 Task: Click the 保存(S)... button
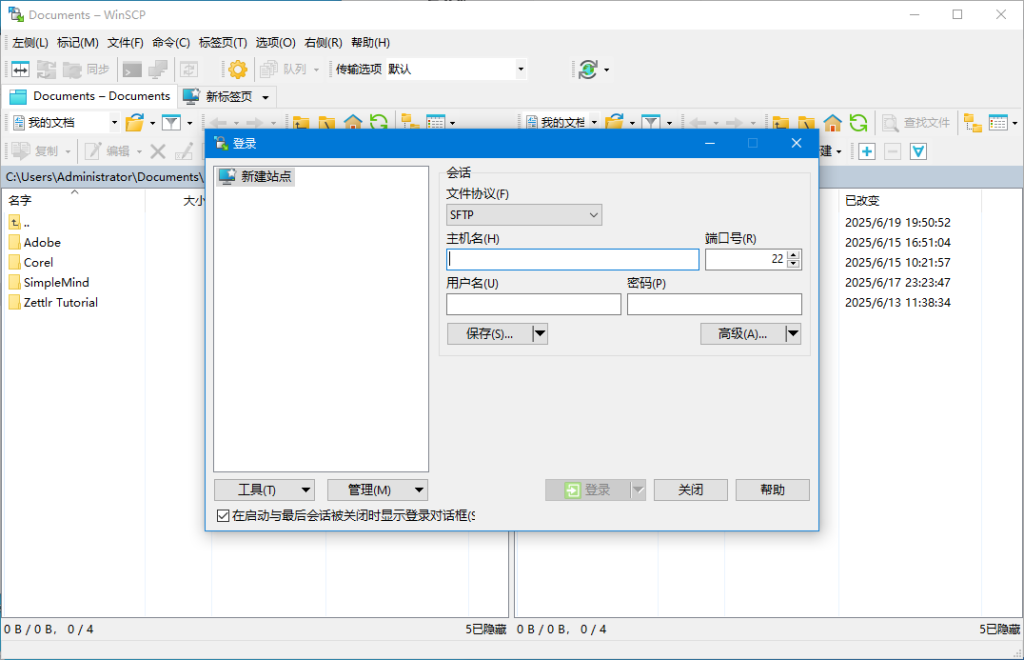[x=490, y=334]
